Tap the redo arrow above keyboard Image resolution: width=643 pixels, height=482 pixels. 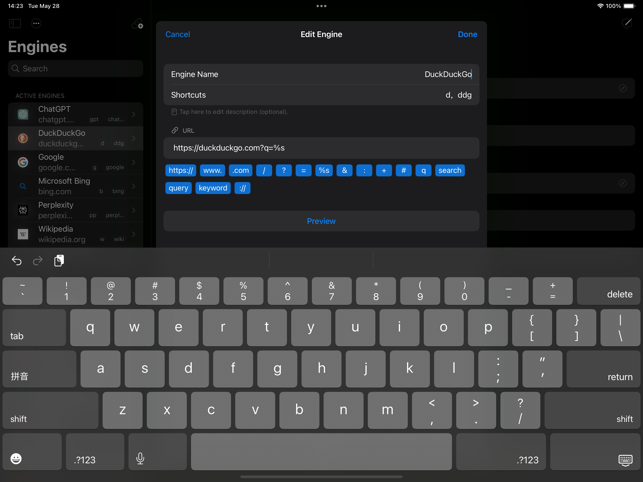tap(38, 260)
